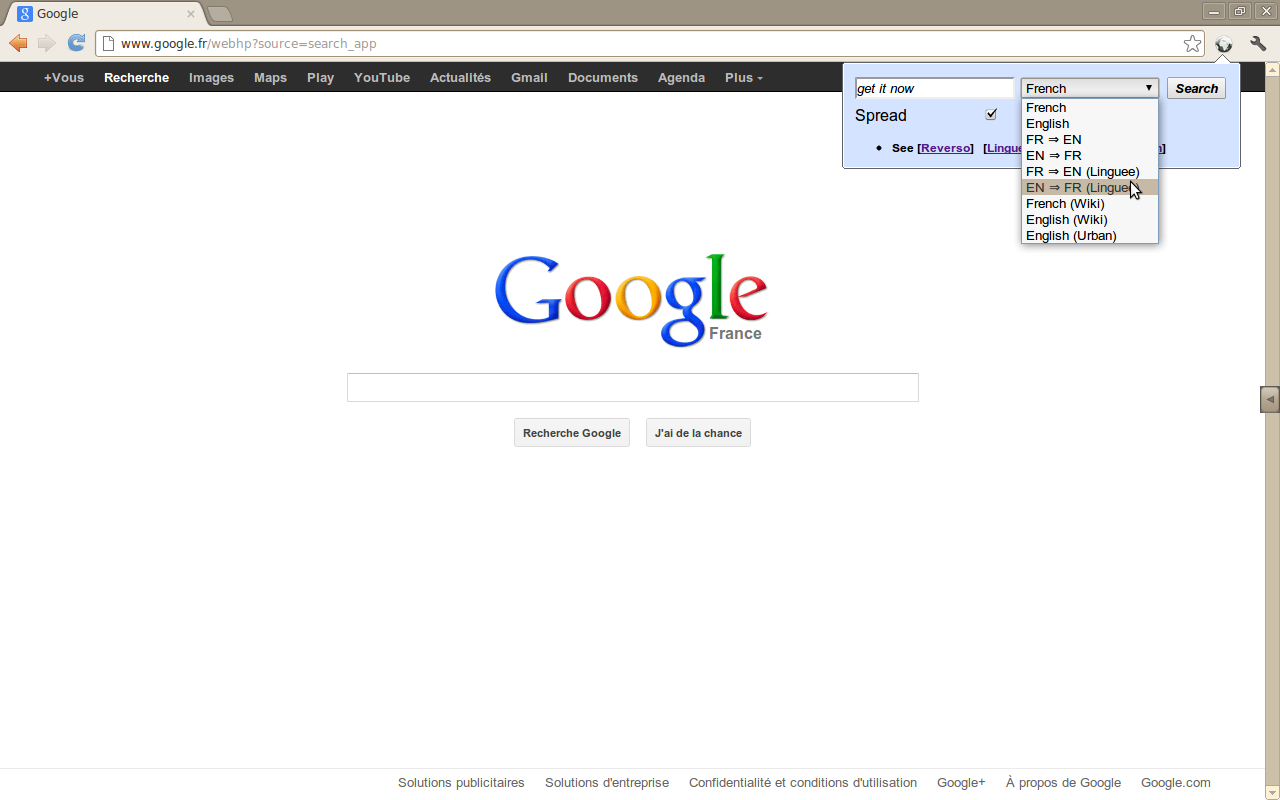Open Gmail from the navigation bar
The height and width of the screenshot is (800, 1280).
tap(529, 77)
